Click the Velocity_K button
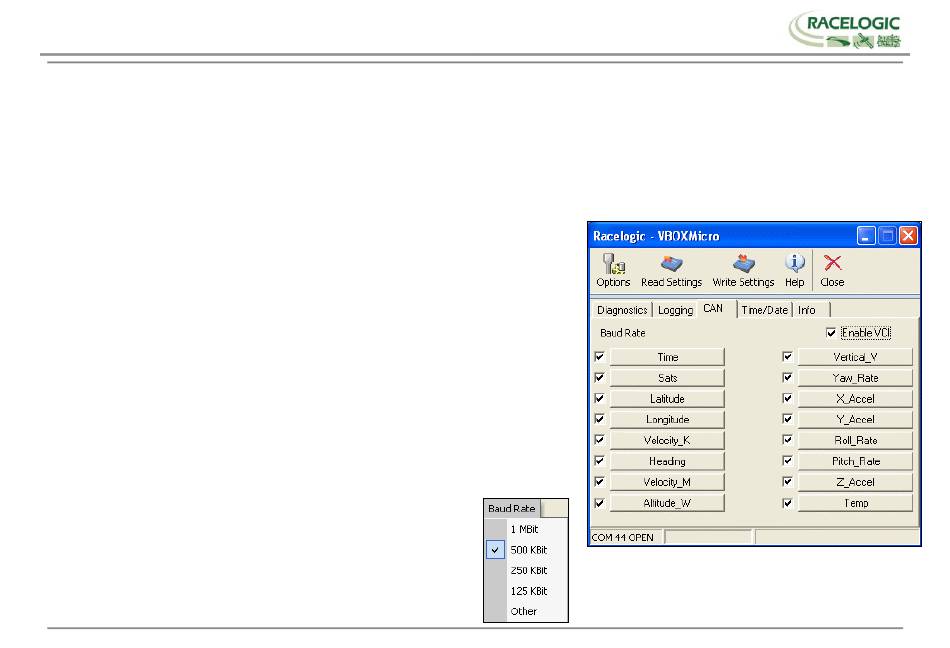This screenshot has width=950, height=648. coord(667,440)
